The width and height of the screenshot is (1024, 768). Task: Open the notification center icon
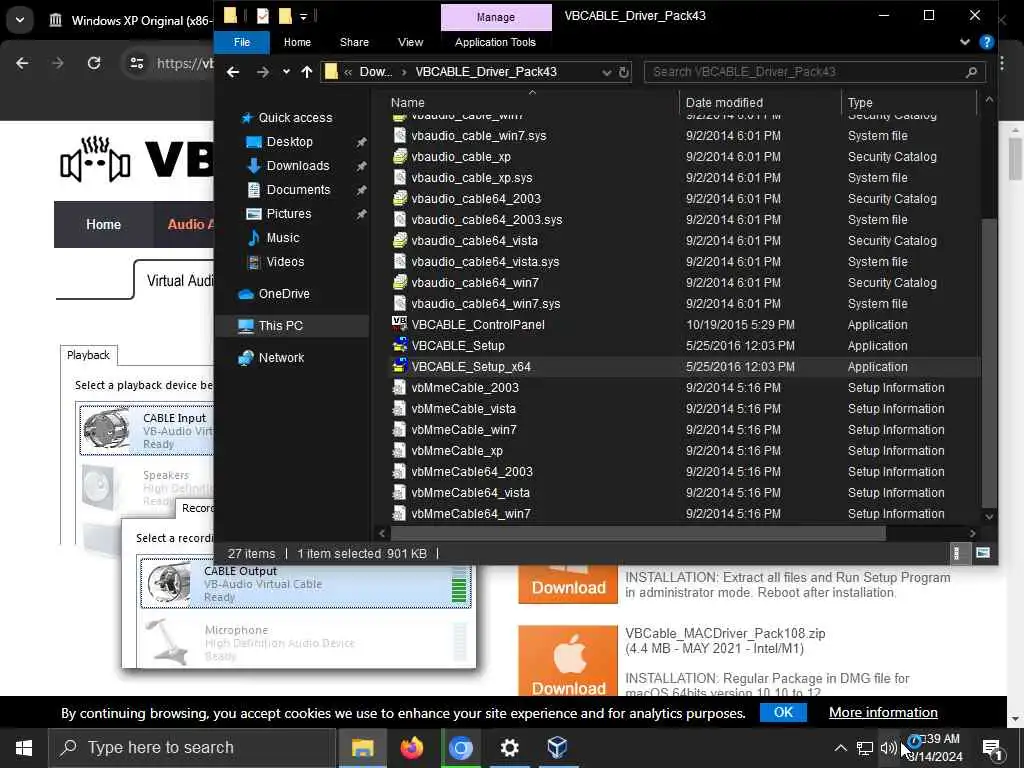[992, 748]
